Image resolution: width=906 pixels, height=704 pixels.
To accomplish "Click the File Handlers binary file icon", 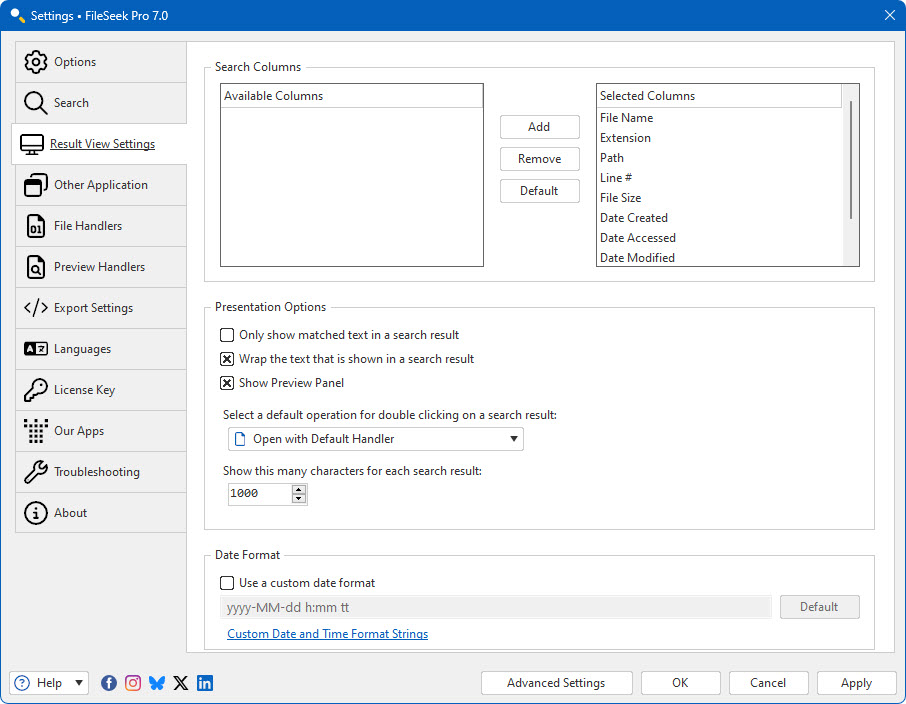I will 36,226.
